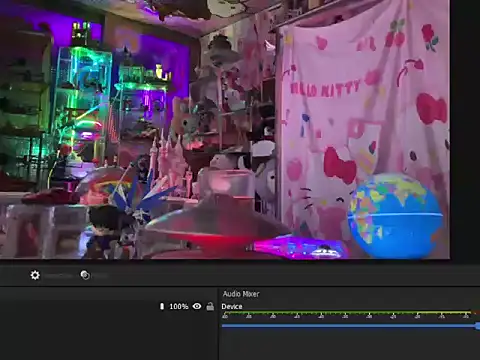This screenshot has height=360, width=480.
Task: Toggle the padlock icon on the source row
Action: [x=210, y=306]
